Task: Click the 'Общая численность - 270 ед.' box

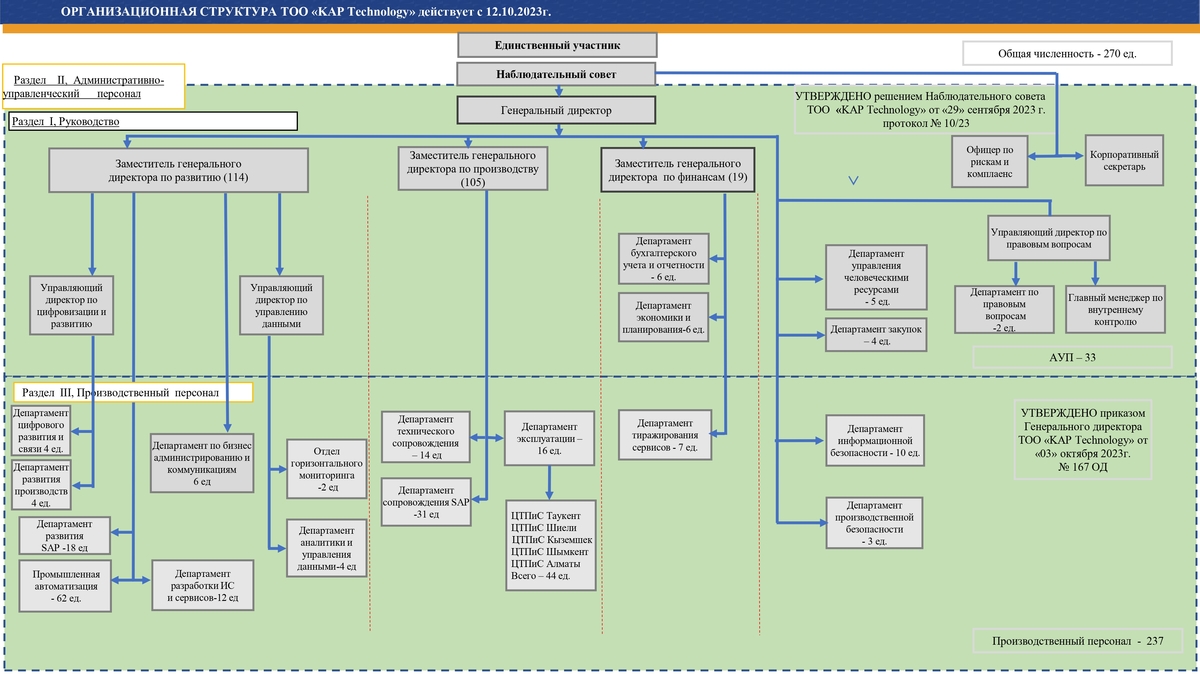Action: pos(1067,53)
